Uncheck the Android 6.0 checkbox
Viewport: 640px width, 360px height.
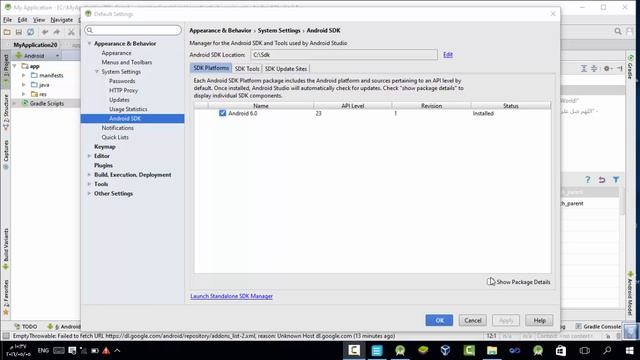pos(222,113)
